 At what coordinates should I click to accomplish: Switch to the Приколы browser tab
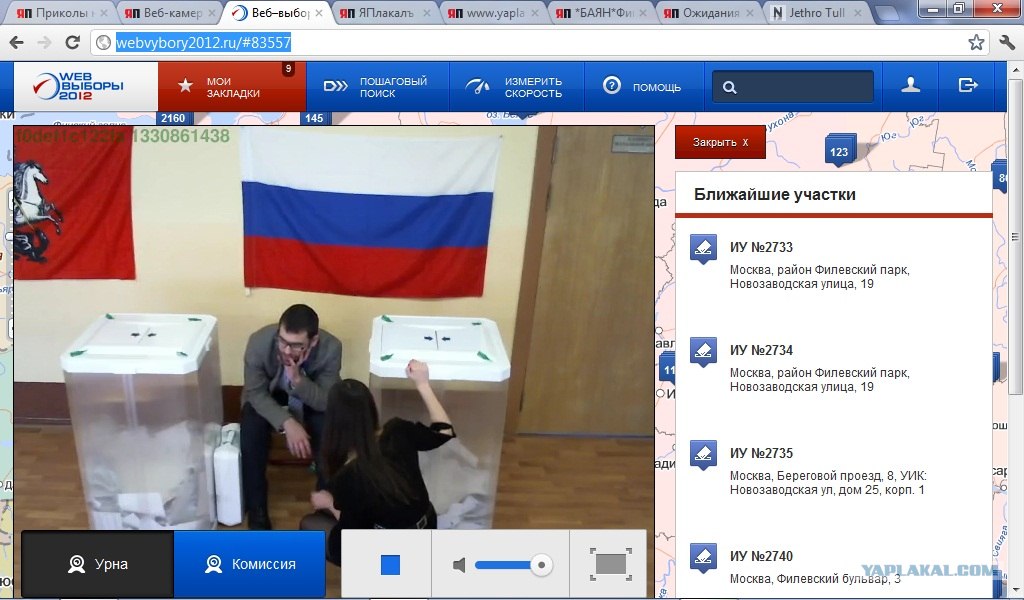62,12
